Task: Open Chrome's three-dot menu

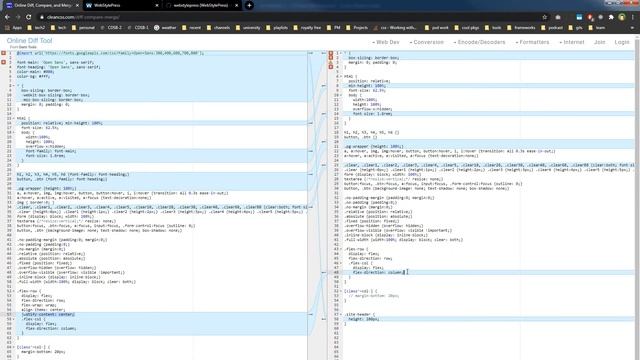Action: pos(633,17)
